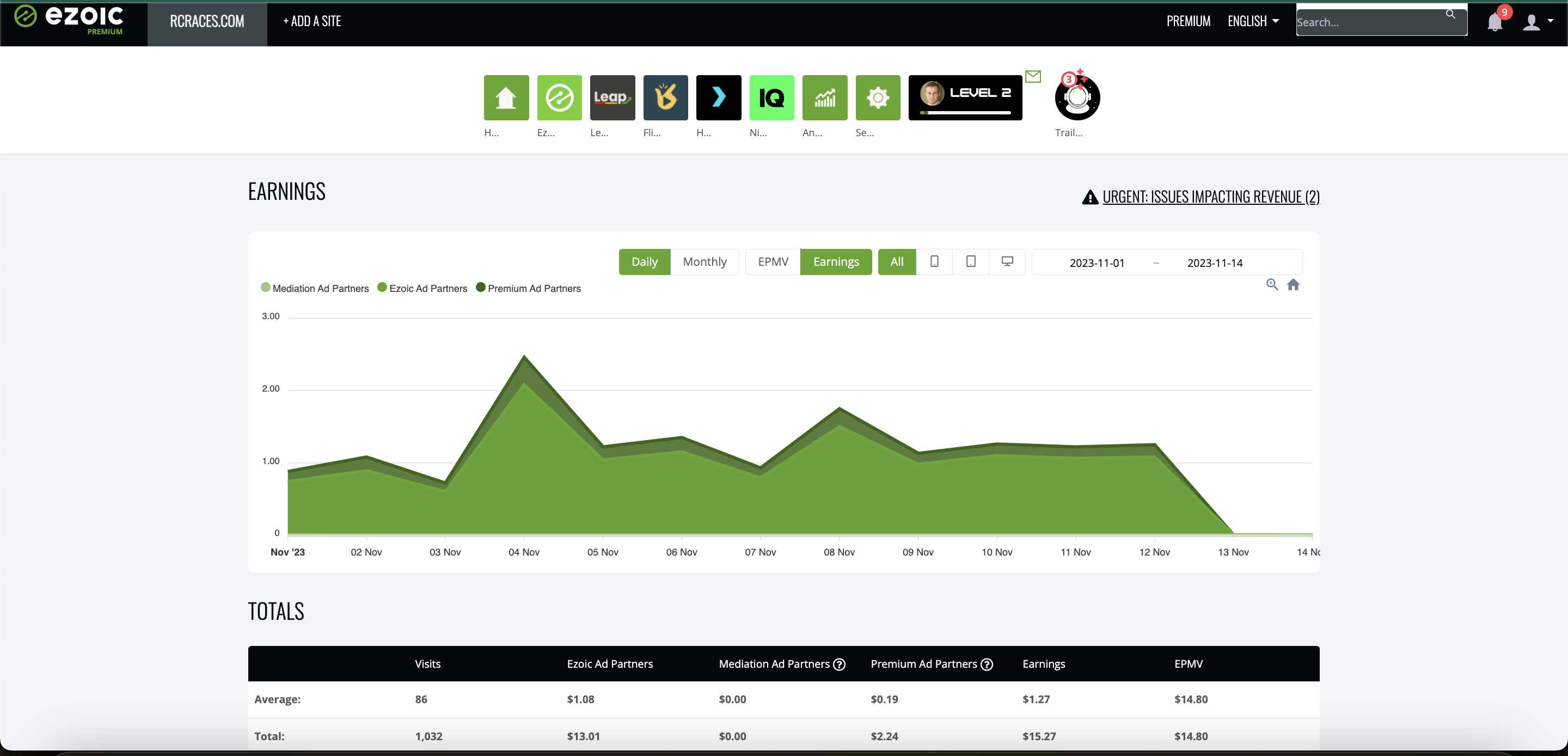Open the Leap app icon

click(612, 97)
